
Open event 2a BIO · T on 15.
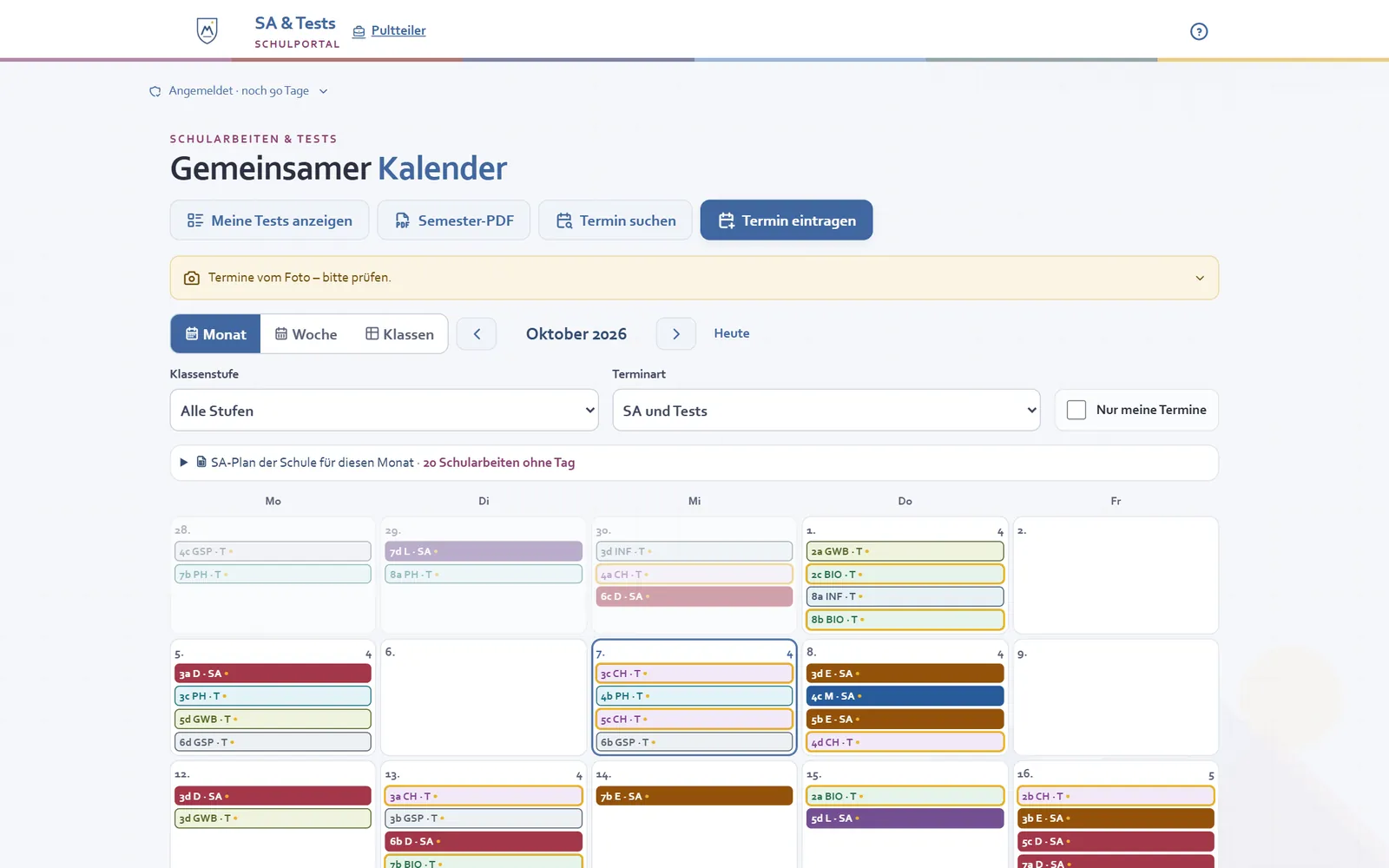tap(905, 796)
